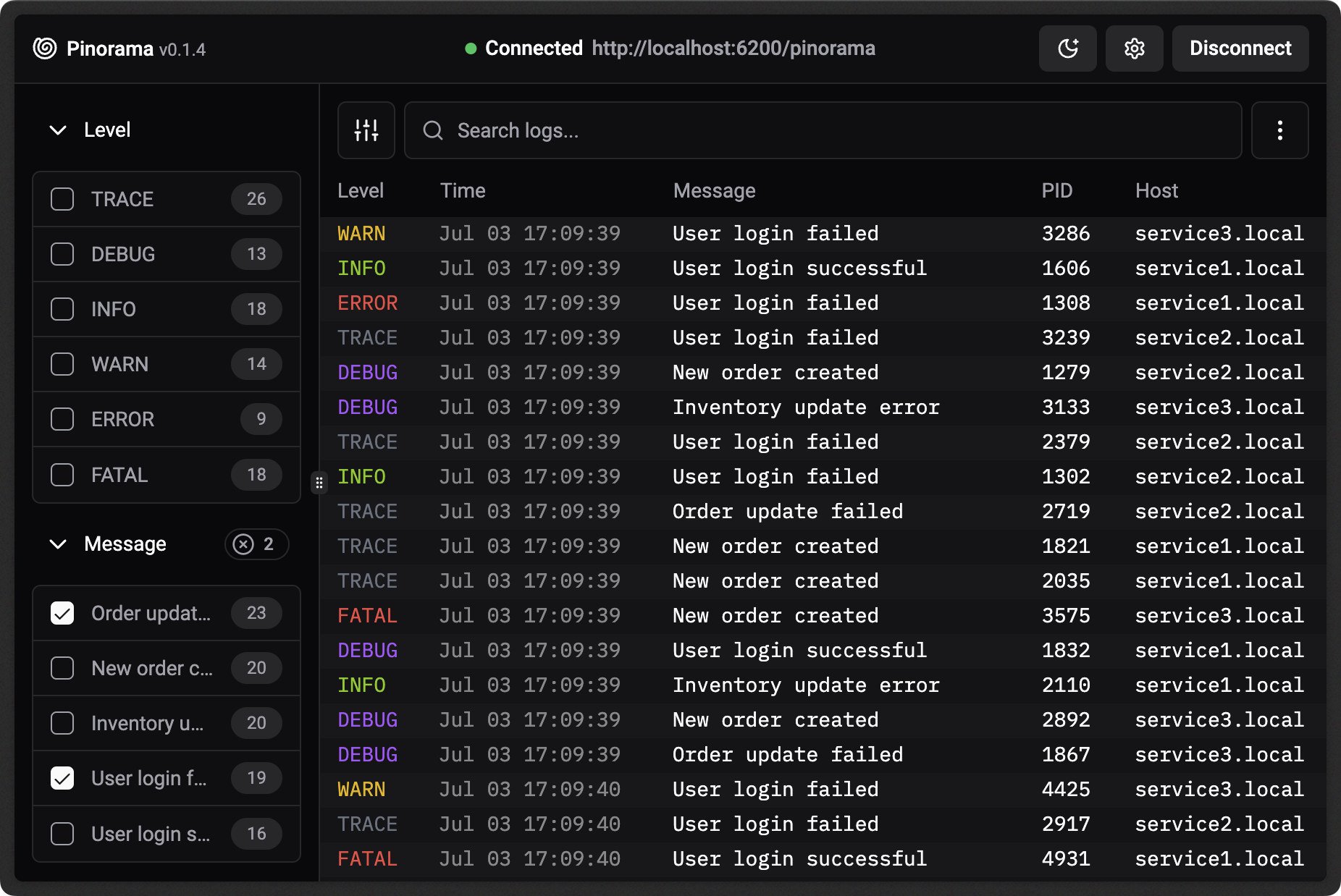Image resolution: width=1341 pixels, height=896 pixels.
Task: Select the INFO row with PID 1302
Action: pos(823,477)
